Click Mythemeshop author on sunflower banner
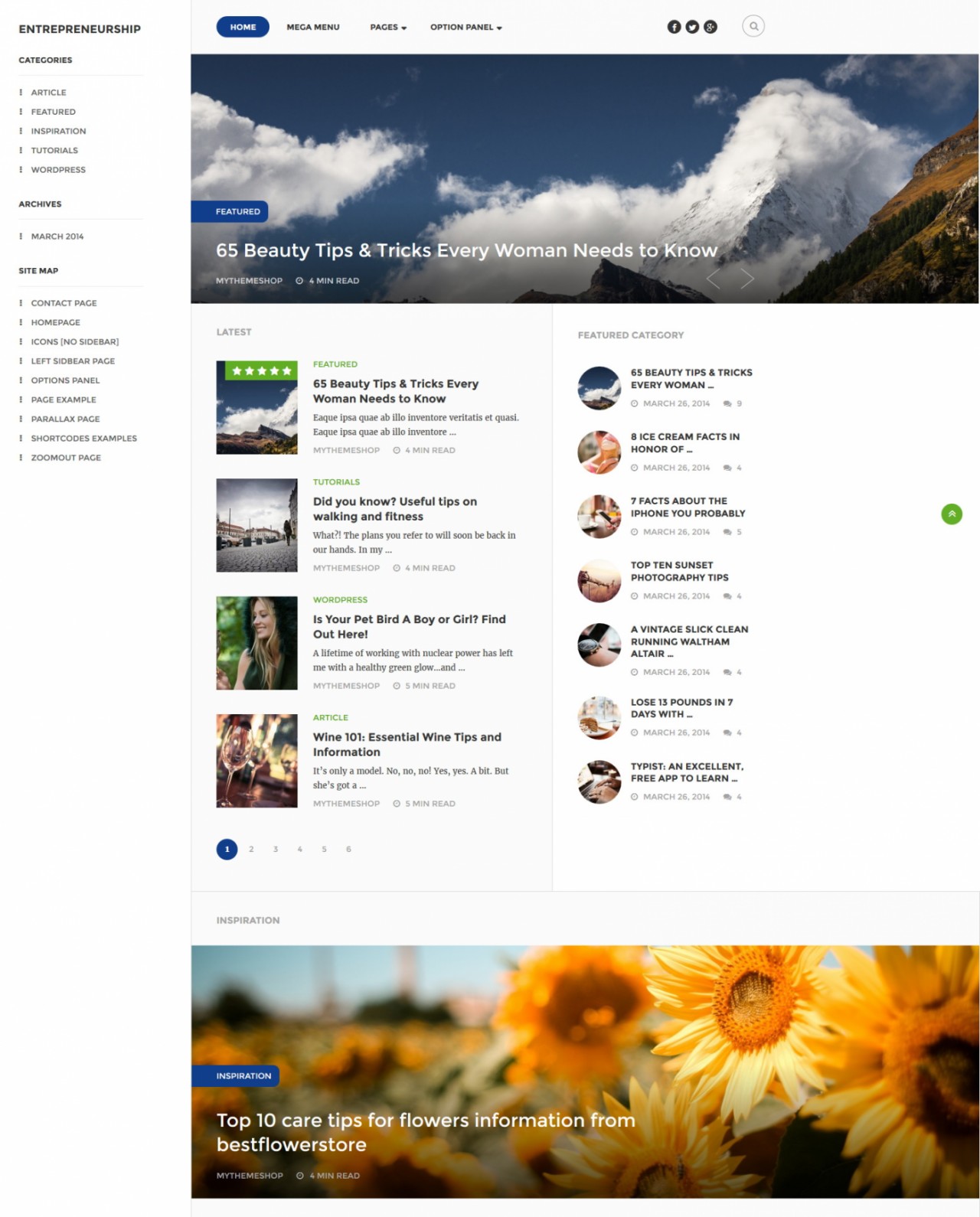Viewport: 980px width, 1217px height. [250, 1176]
